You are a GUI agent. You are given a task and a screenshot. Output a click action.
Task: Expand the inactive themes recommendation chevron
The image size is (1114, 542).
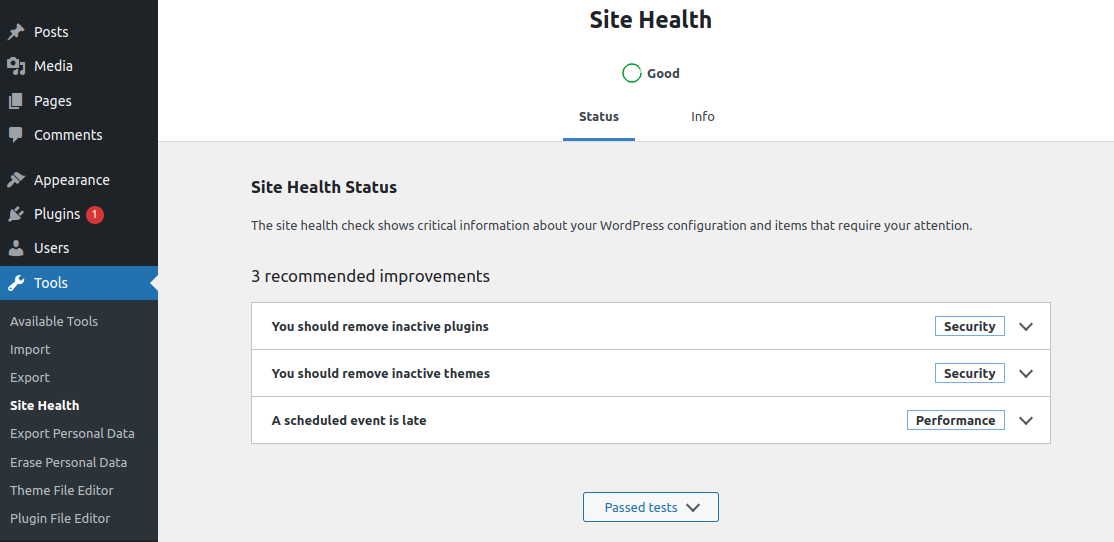(x=1025, y=374)
